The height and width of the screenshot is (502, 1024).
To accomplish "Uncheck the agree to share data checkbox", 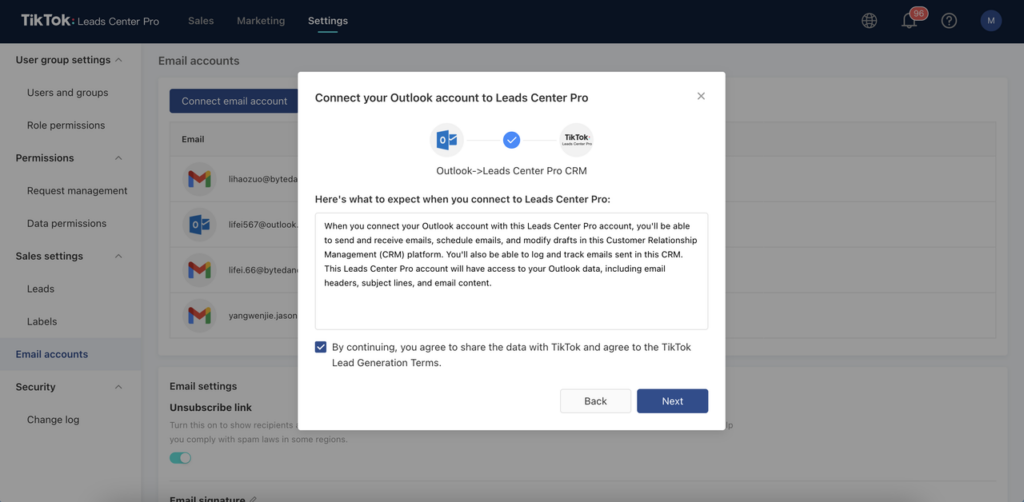I will coord(321,347).
